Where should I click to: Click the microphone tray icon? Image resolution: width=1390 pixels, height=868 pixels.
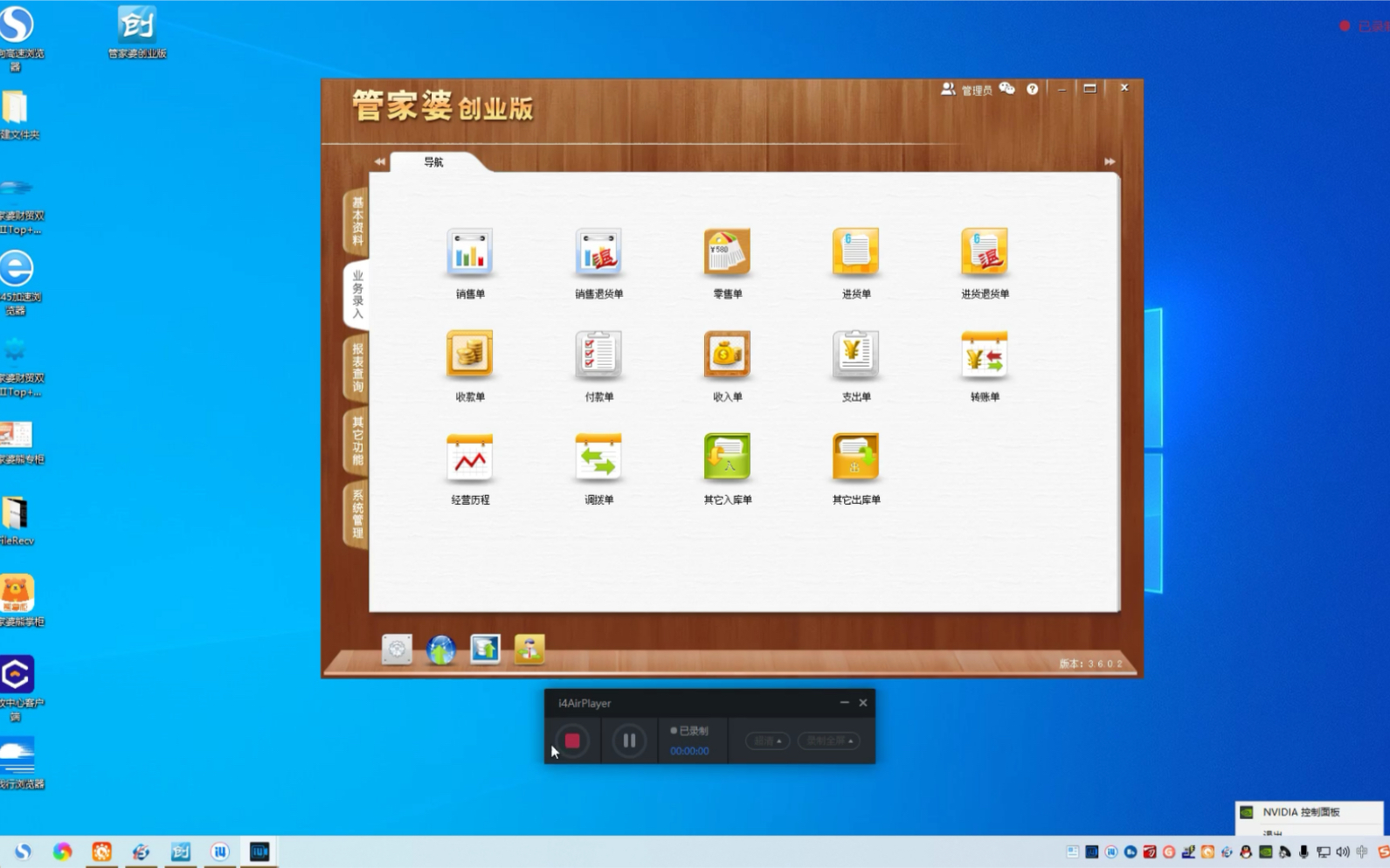point(1304,852)
